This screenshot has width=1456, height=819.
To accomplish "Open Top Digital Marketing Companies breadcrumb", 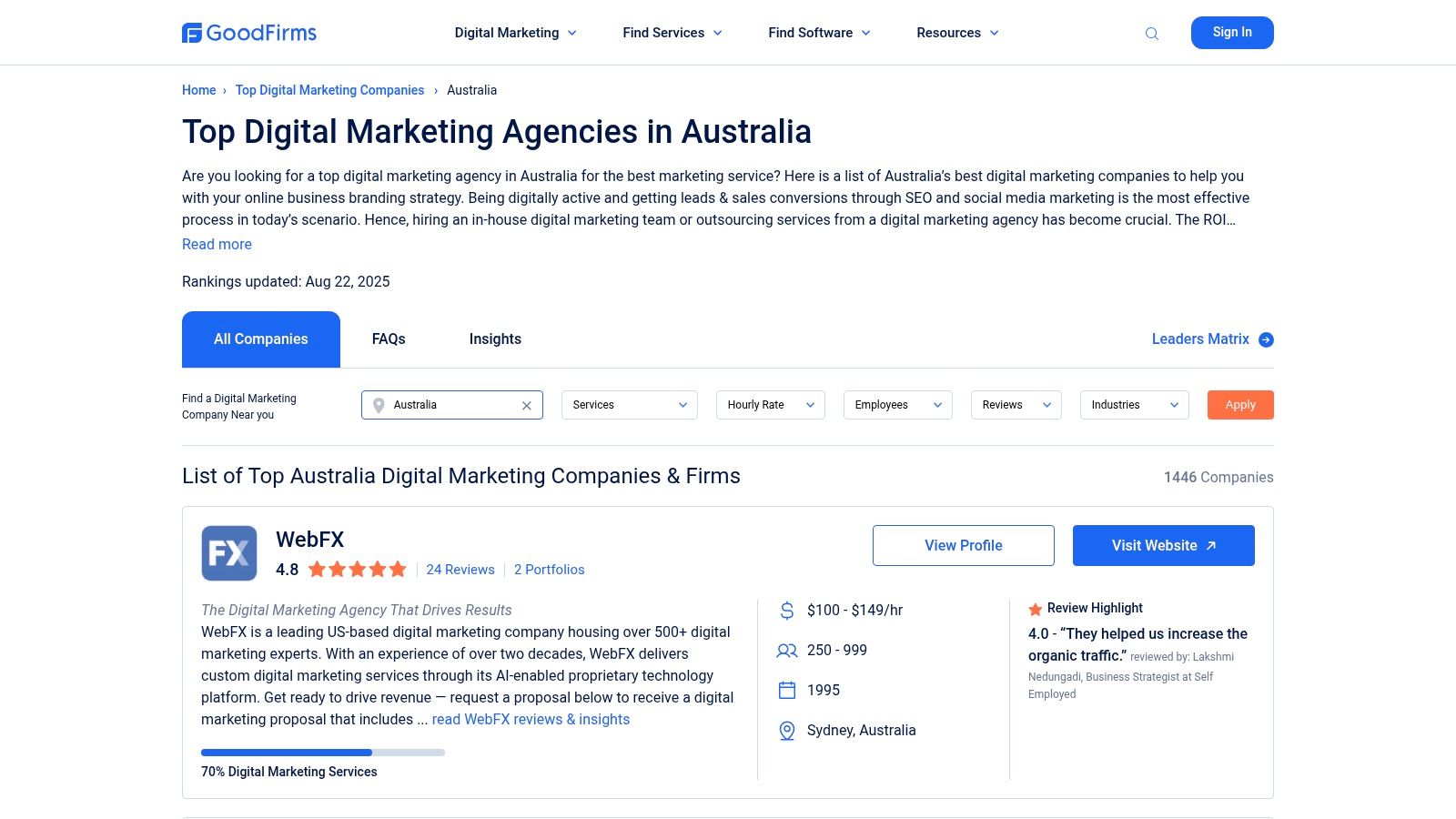I will tap(329, 90).
